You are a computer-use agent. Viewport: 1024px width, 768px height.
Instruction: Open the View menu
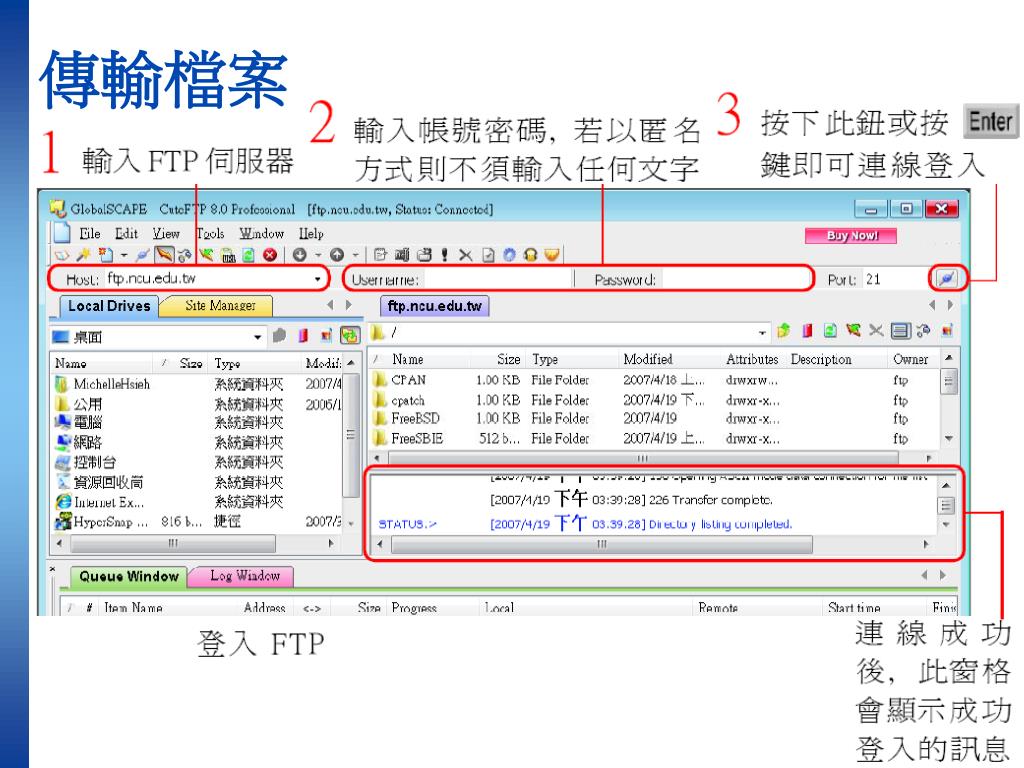tap(166, 233)
